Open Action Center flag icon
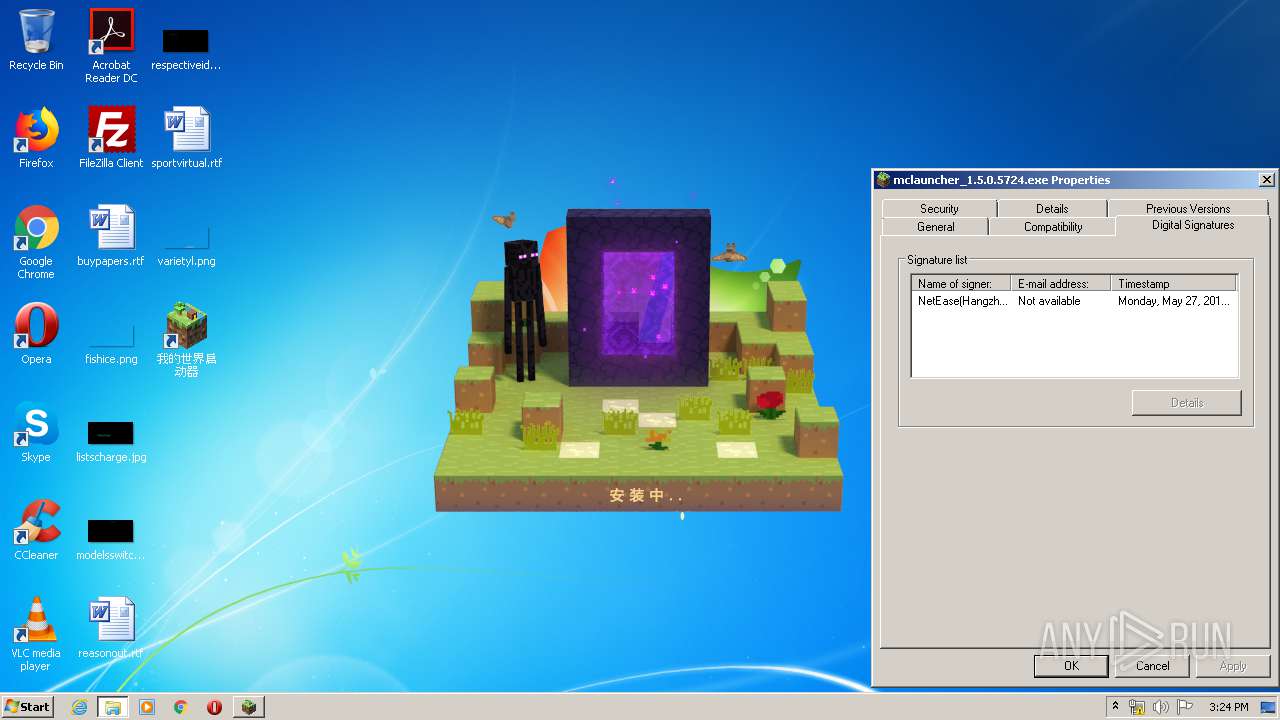This screenshot has width=1280, height=720. point(1184,707)
